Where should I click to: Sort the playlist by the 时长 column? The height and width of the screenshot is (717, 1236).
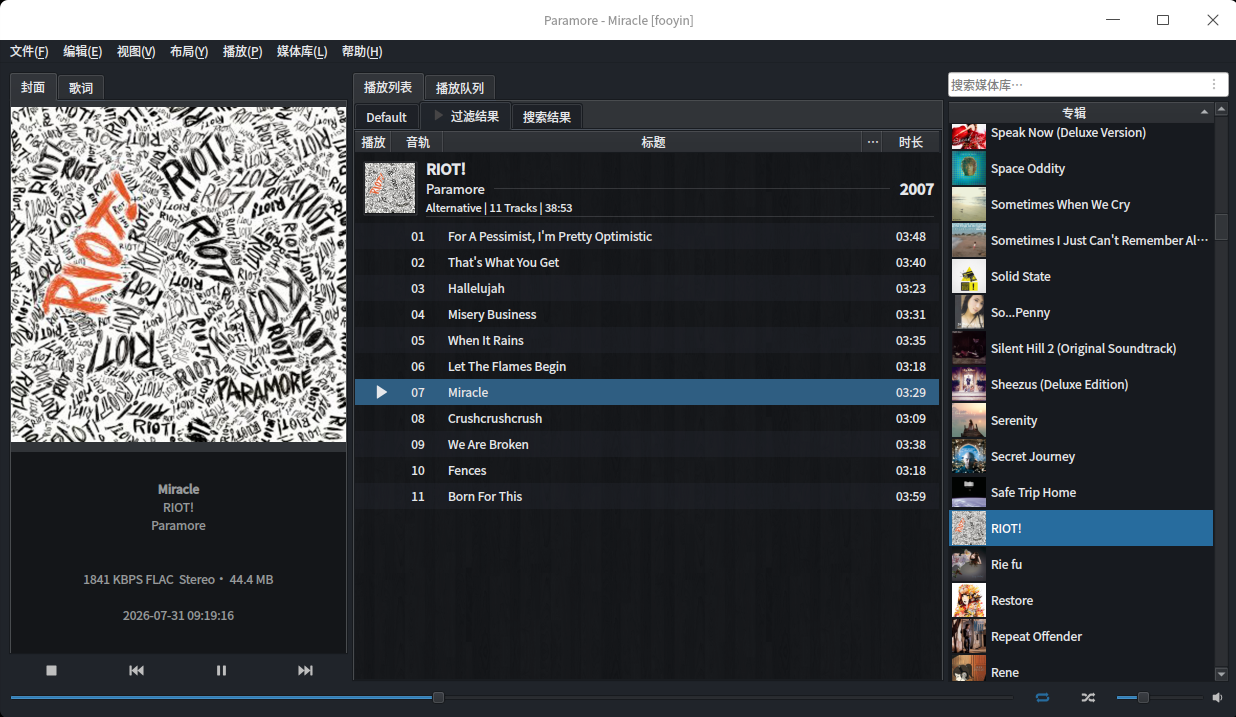click(x=911, y=142)
